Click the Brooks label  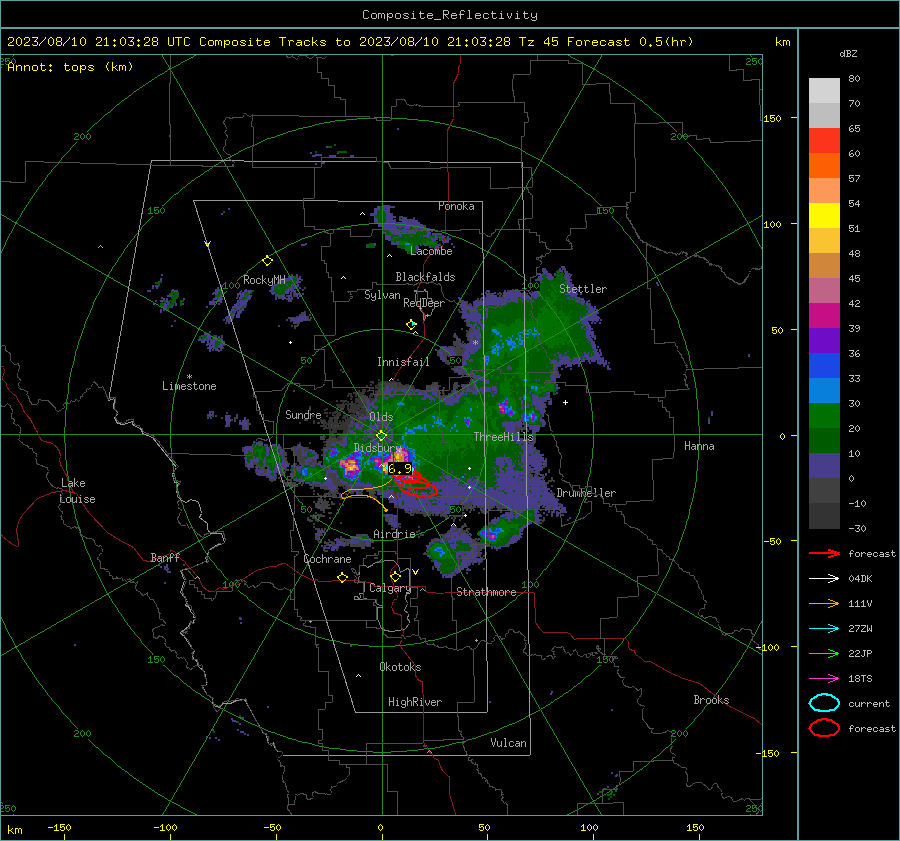click(x=711, y=700)
